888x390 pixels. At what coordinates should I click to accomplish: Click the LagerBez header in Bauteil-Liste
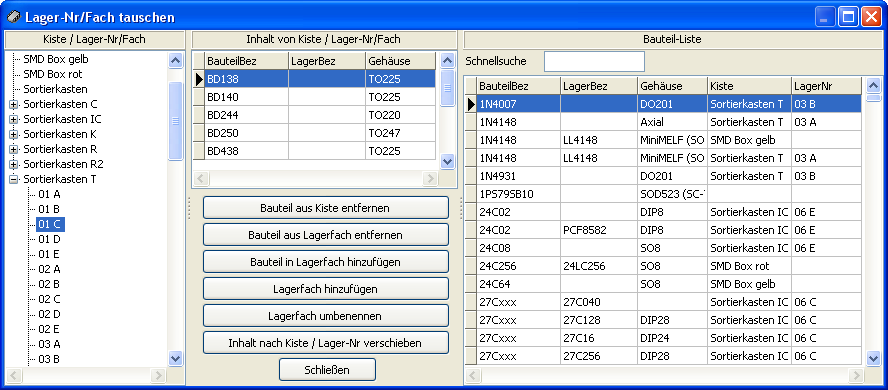(x=599, y=86)
